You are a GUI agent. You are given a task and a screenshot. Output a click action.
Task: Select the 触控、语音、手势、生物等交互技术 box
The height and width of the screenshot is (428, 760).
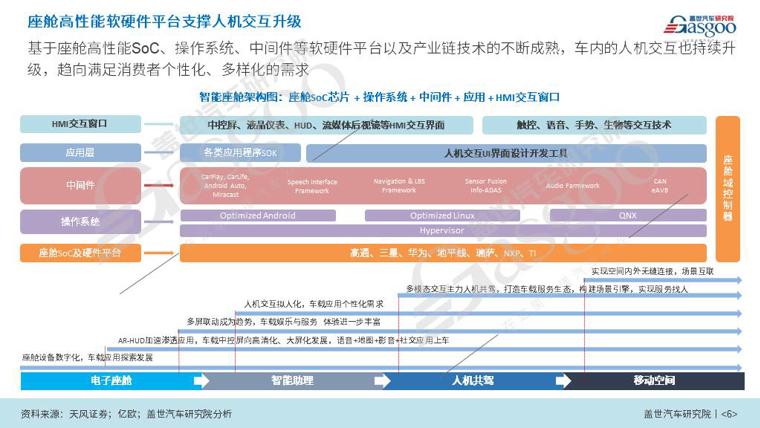click(x=594, y=125)
